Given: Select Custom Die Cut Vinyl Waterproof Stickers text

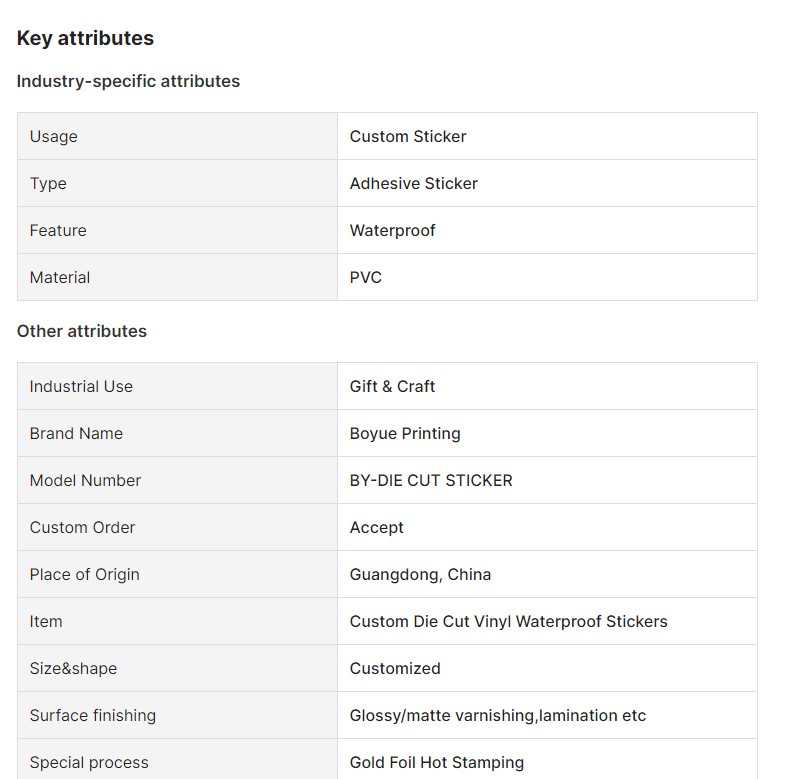Looking at the screenshot, I should click(508, 622).
